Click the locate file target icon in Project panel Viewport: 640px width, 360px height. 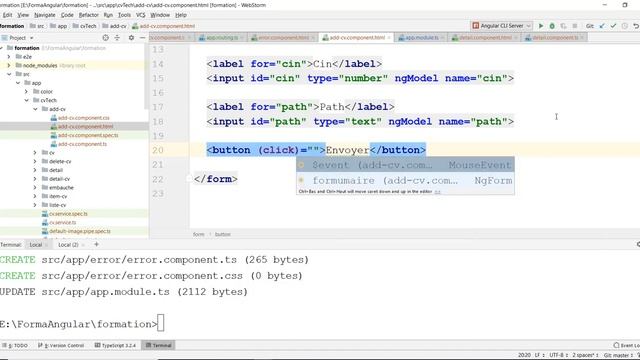106,38
